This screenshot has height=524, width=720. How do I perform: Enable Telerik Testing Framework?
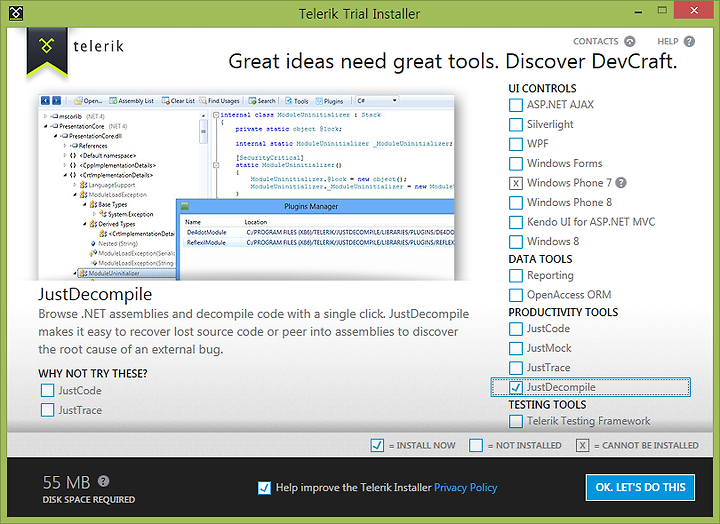[516, 421]
